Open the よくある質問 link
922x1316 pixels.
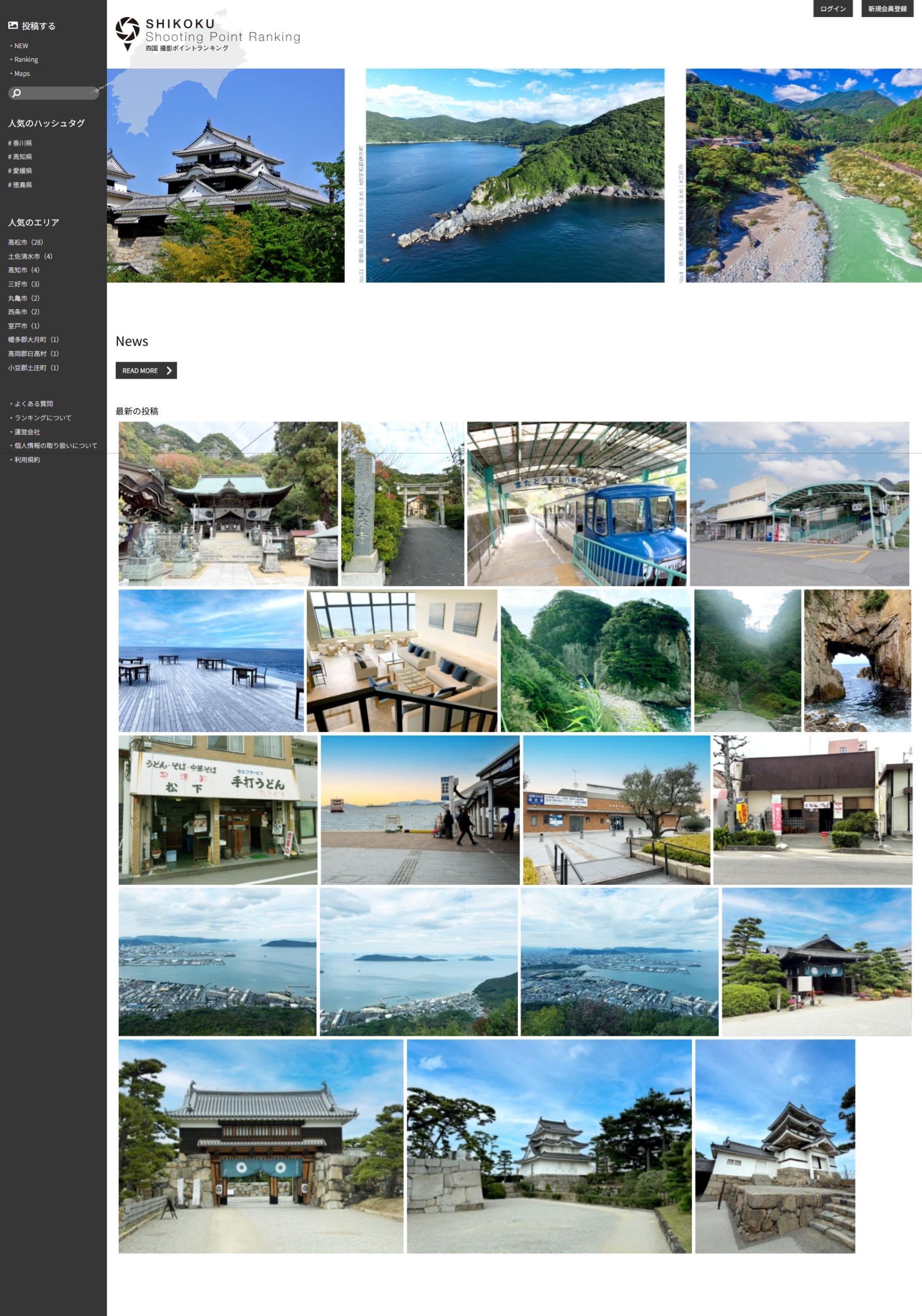tap(33, 403)
